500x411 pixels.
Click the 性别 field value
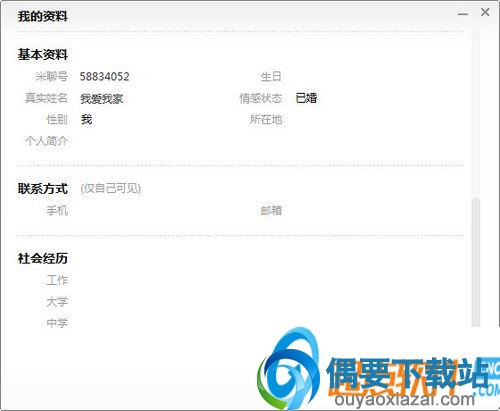point(86,119)
